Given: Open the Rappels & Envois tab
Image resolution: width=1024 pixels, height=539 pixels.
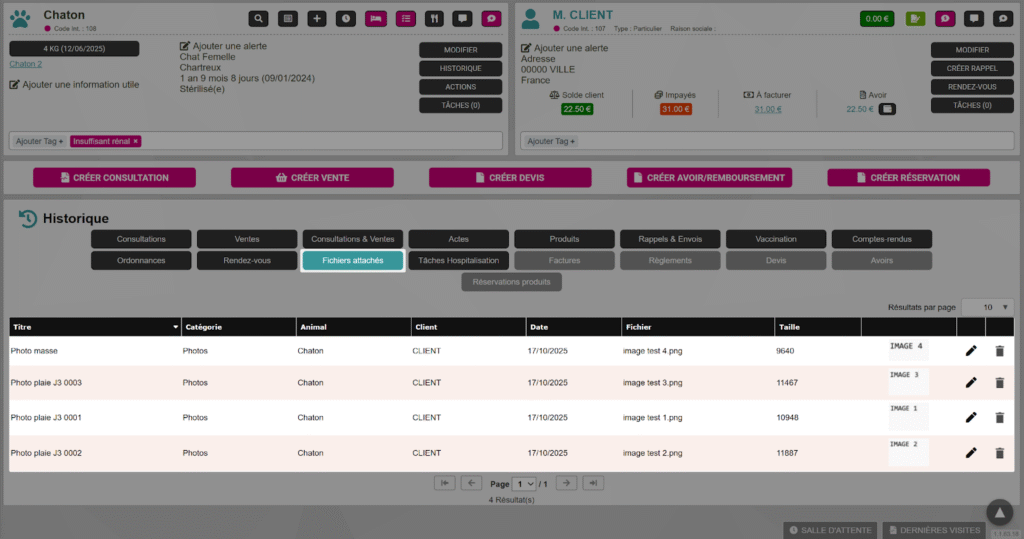Looking at the screenshot, I should pyautogui.click(x=670, y=239).
